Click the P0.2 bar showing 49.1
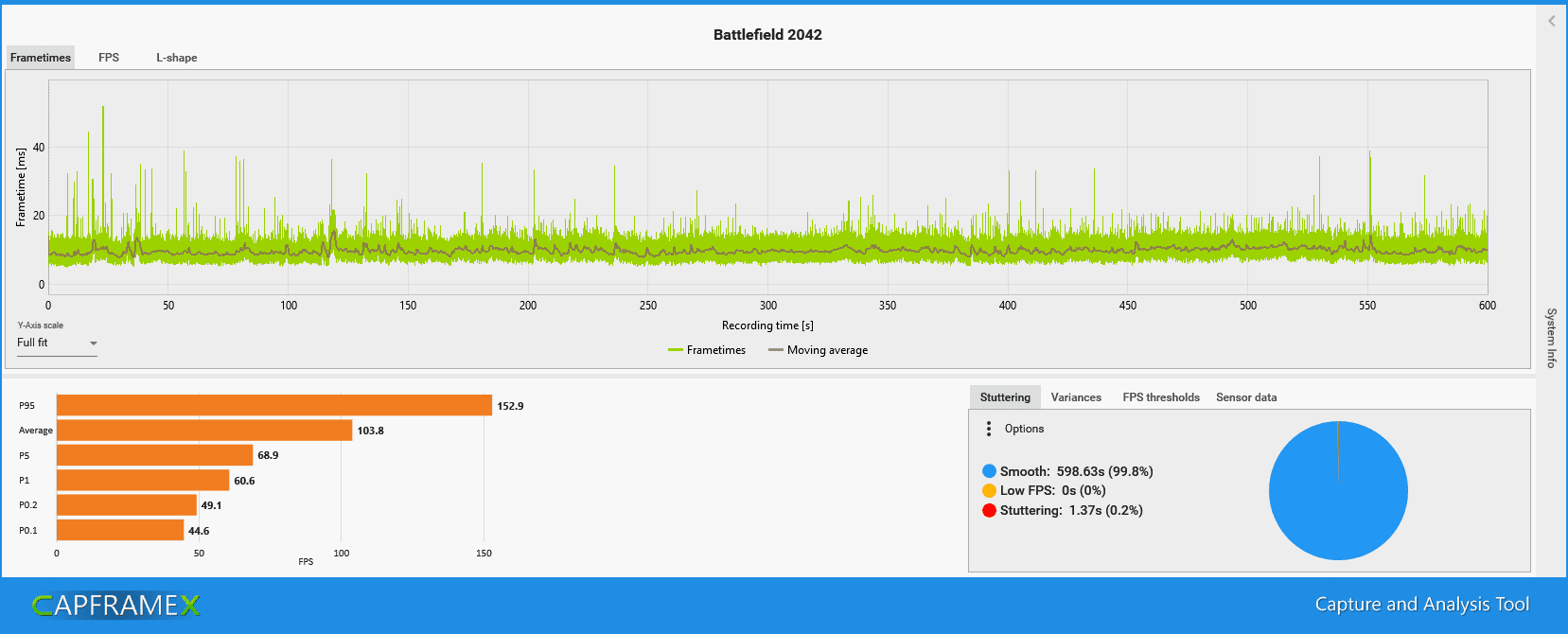The width and height of the screenshot is (1568, 634). pos(127,505)
